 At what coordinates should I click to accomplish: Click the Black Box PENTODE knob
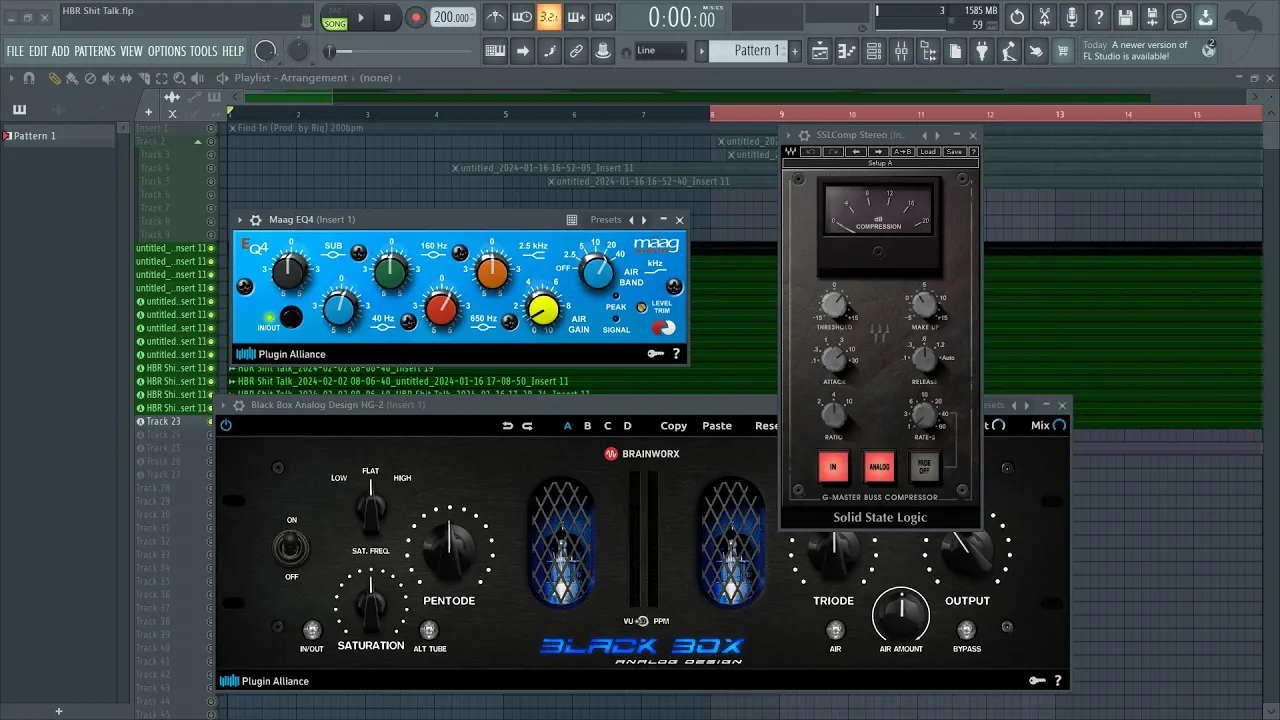click(x=449, y=550)
